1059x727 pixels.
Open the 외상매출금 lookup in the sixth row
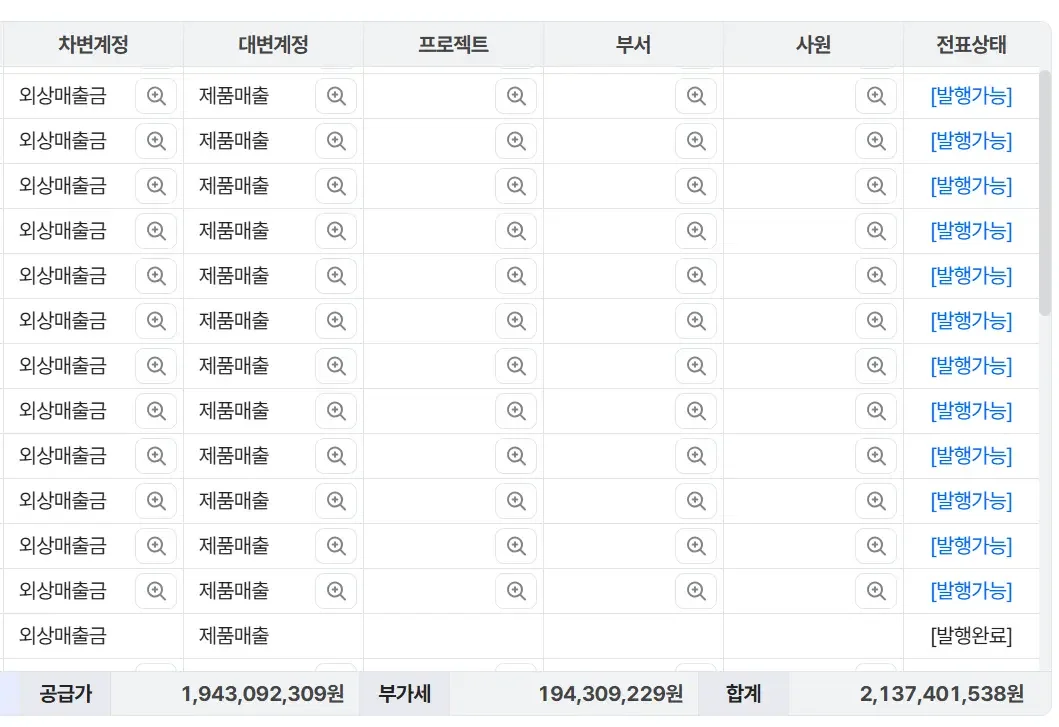tap(157, 321)
